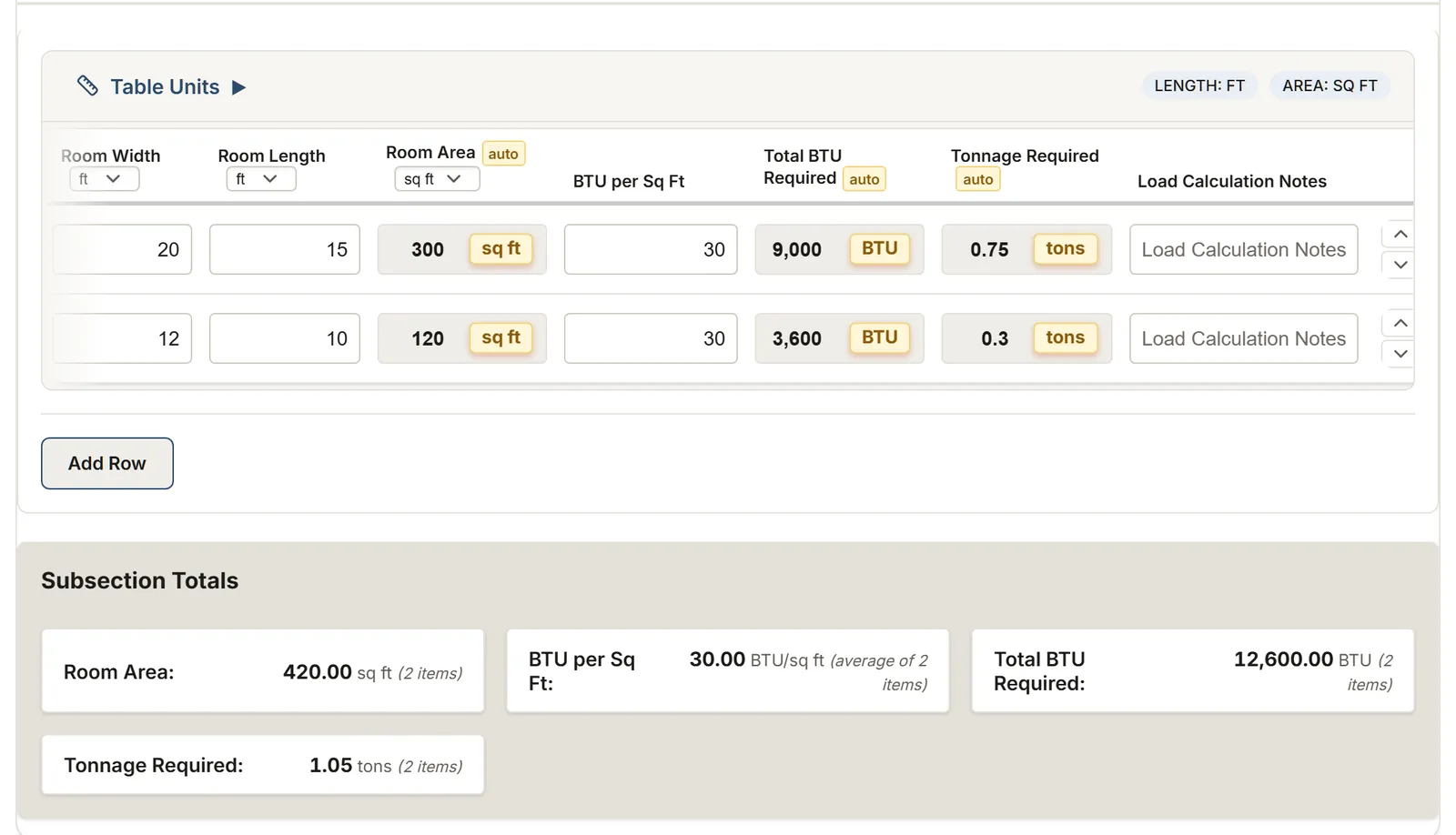This screenshot has width=1456, height=835.
Task: Open the Room Length ft unit dropdown
Action: point(261,179)
